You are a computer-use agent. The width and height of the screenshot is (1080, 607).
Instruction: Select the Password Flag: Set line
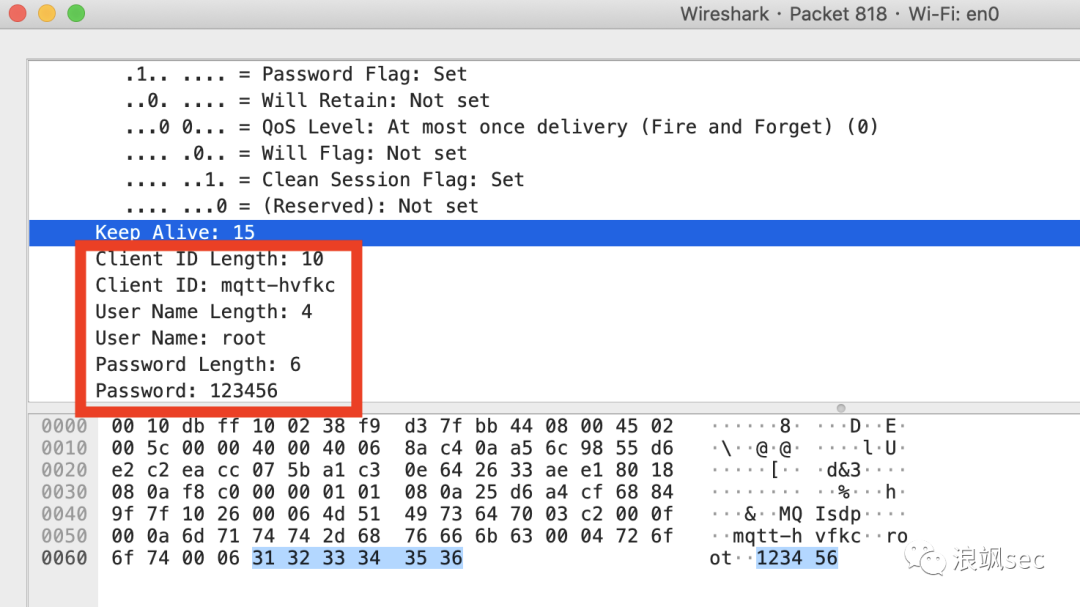pyautogui.click(x=296, y=74)
